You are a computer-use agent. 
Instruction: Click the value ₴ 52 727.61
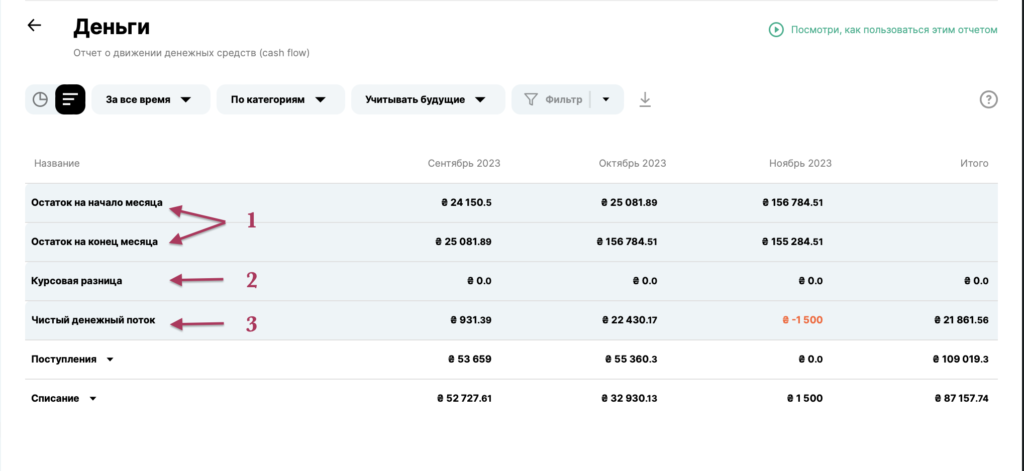pos(464,398)
